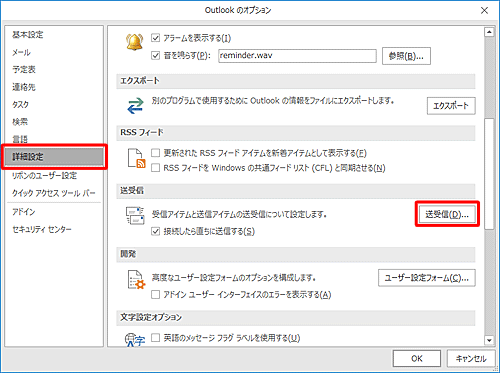Open 送受信(D)... settings button

[x=447, y=214]
